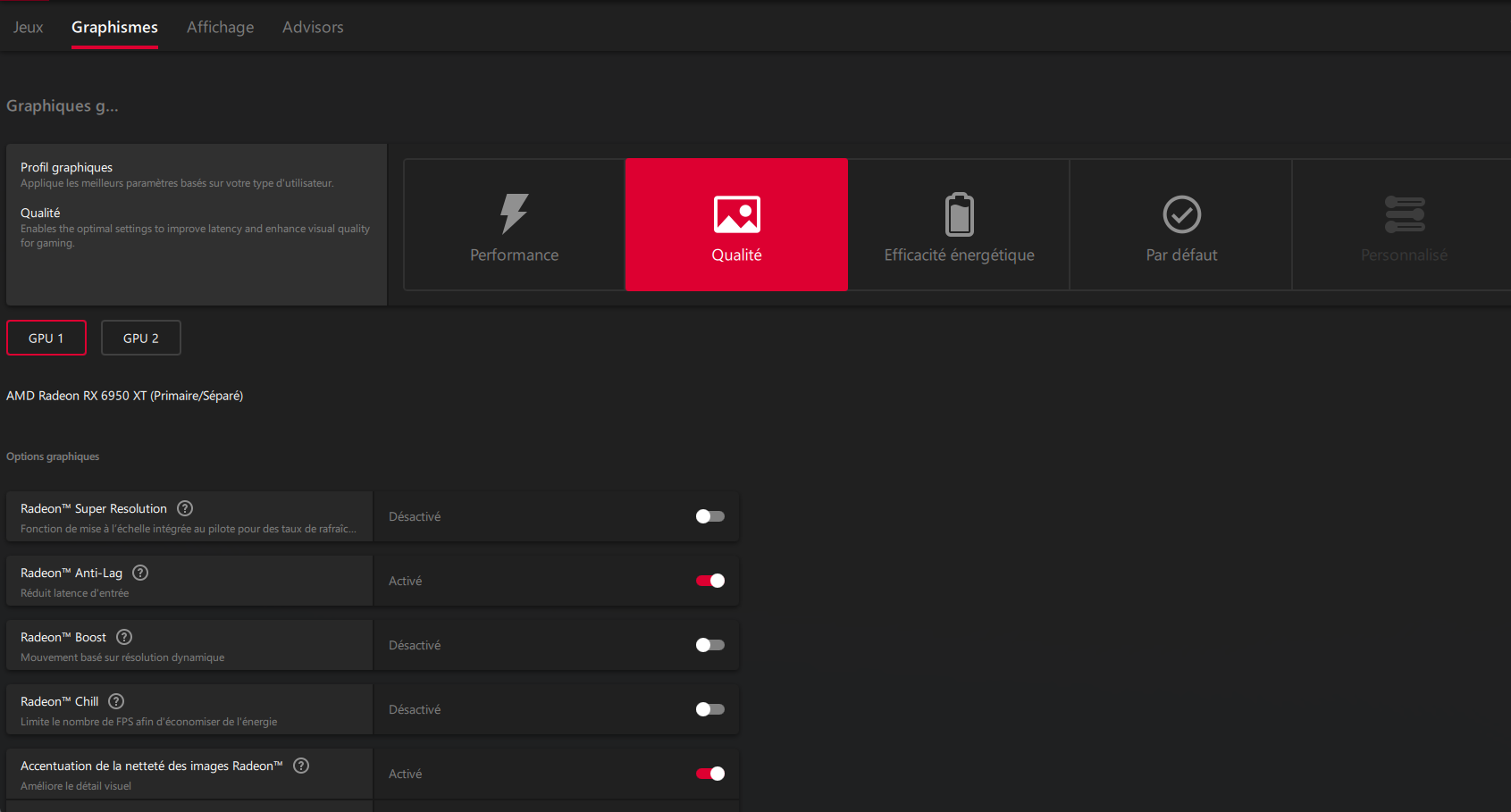This screenshot has width=1511, height=812.
Task: Select the Performance lightning bolt profile
Action: [514, 225]
